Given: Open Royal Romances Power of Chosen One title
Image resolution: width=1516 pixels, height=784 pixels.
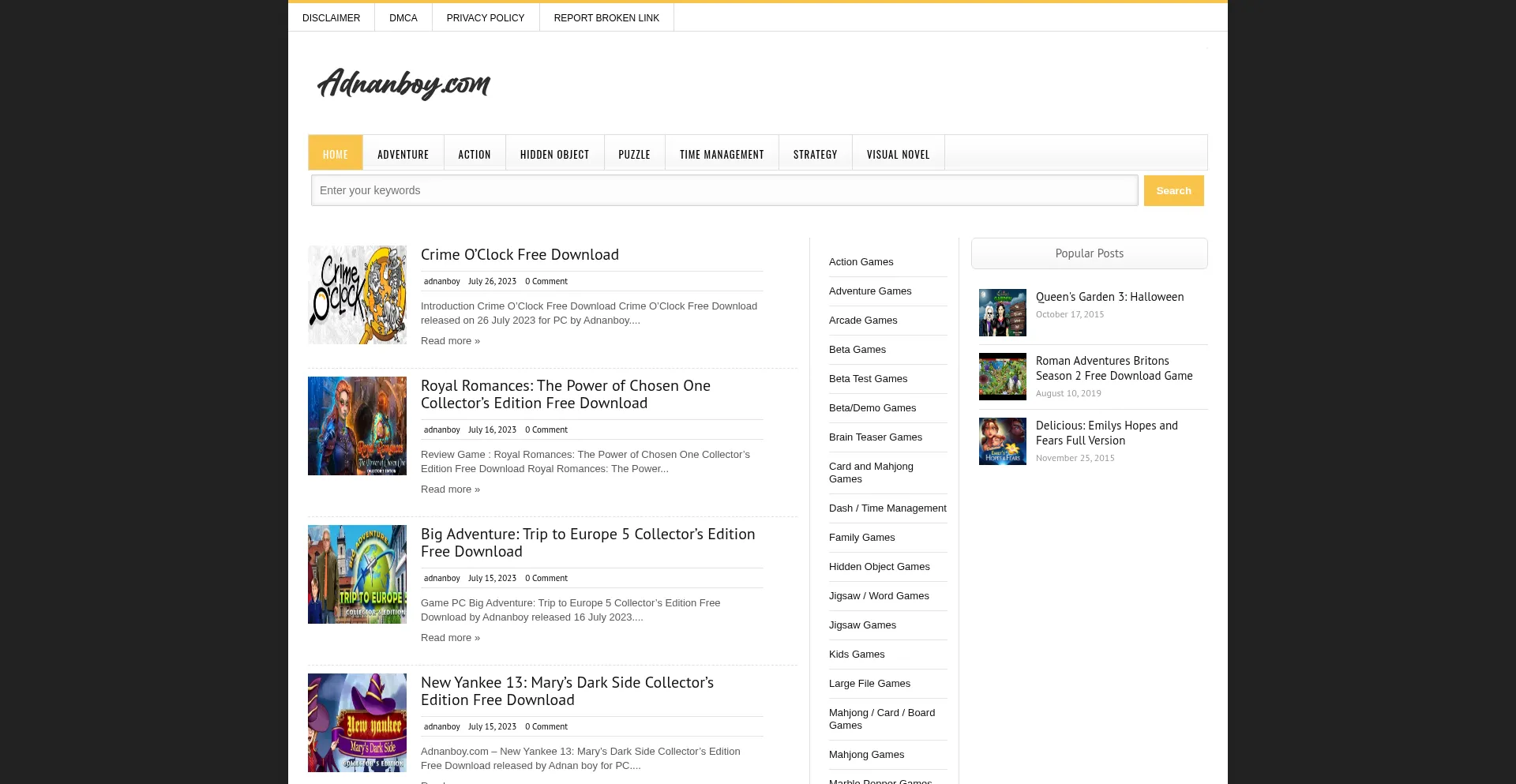Looking at the screenshot, I should tap(565, 394).
